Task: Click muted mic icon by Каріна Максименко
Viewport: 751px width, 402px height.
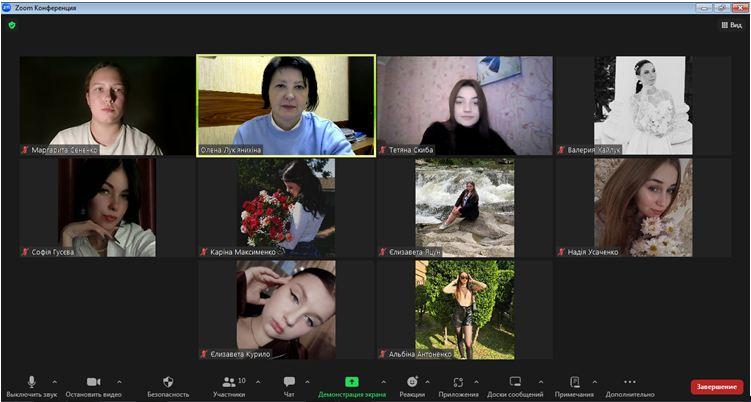Action: [204, 252]
